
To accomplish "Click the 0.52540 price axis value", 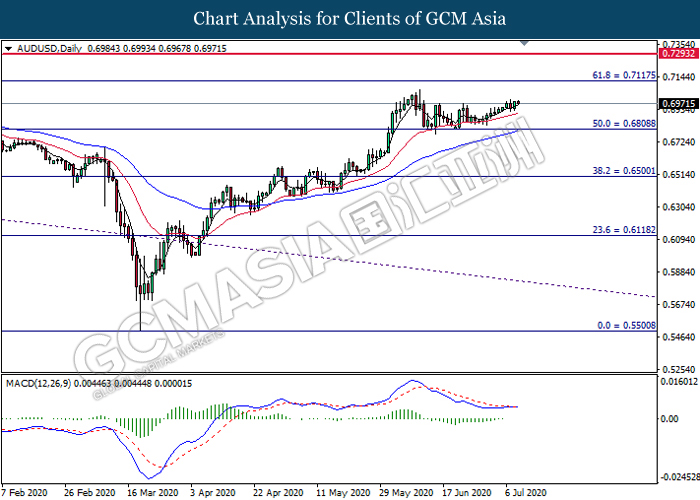I will tap(679, 370).
